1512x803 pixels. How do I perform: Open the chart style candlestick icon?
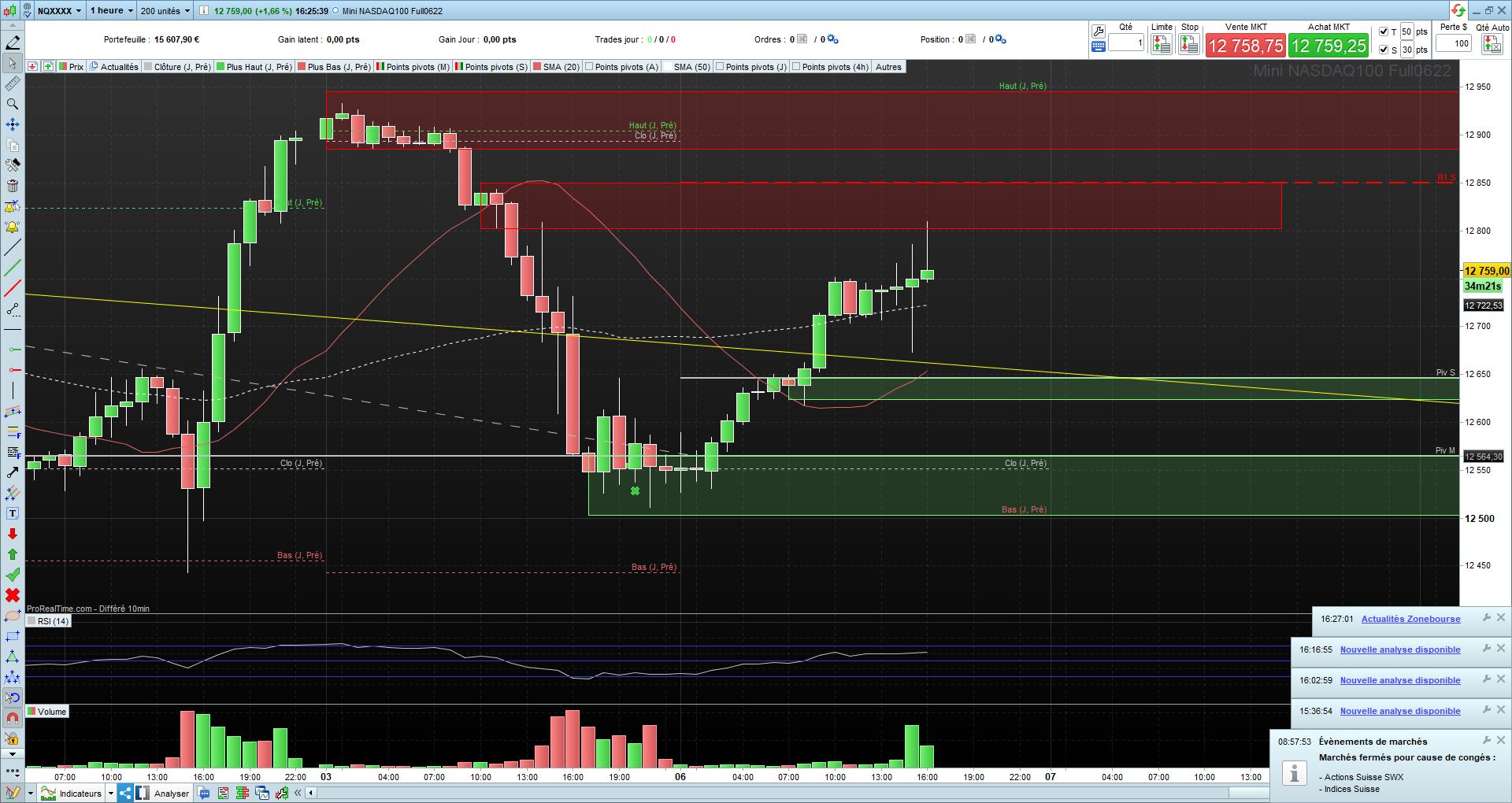click(x=9, y=11)
